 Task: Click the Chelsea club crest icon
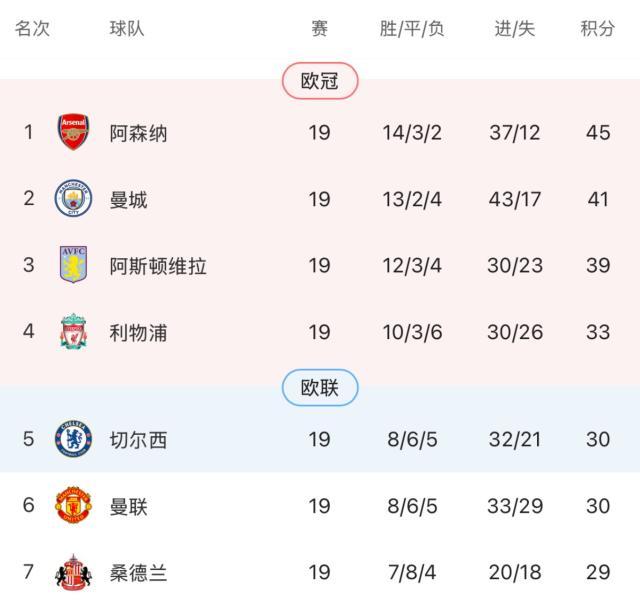73,439
